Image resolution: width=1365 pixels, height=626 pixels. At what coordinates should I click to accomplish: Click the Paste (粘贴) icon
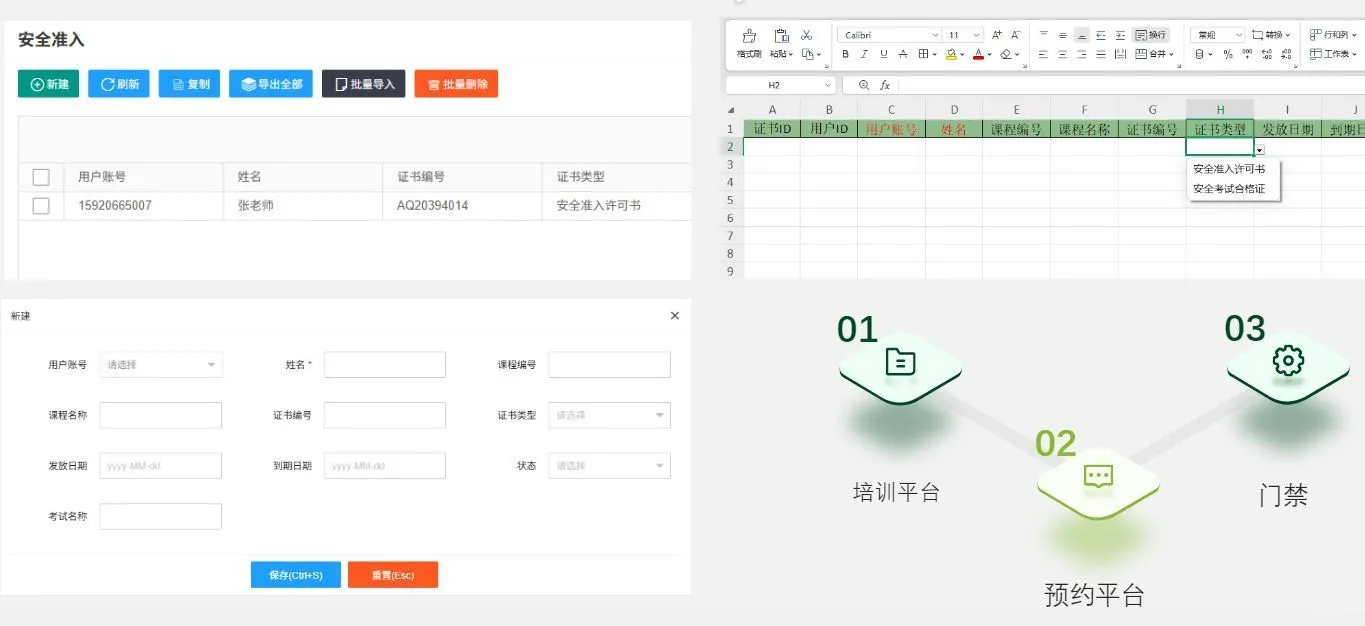point(782,34)
